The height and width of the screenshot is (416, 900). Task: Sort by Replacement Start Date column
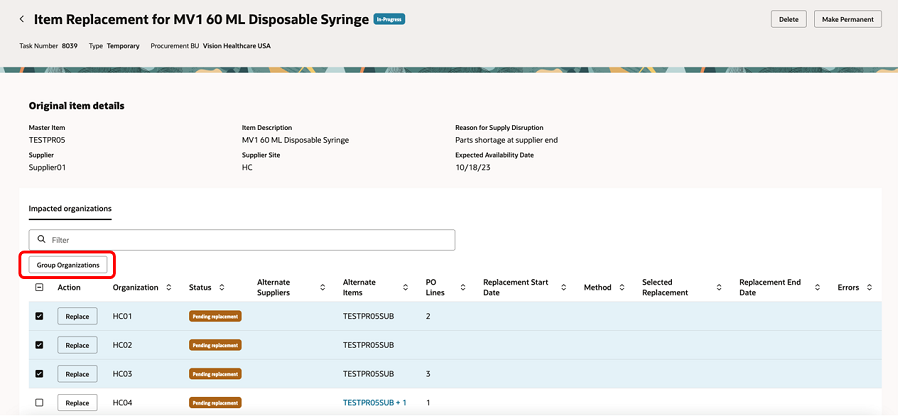click(564, 288)
